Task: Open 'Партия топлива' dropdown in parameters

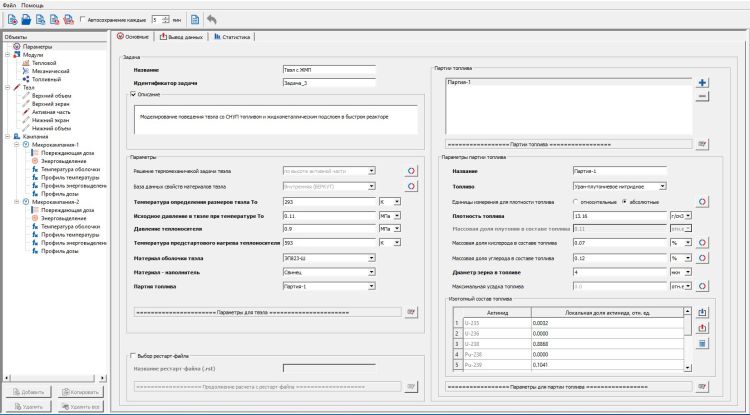Action: click(x=372, y=286)
